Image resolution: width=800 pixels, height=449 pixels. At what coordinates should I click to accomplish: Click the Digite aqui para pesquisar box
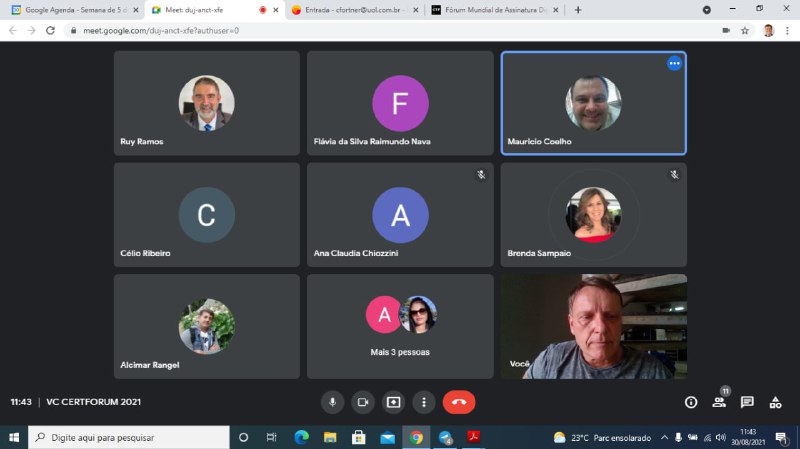pos(129,437)
